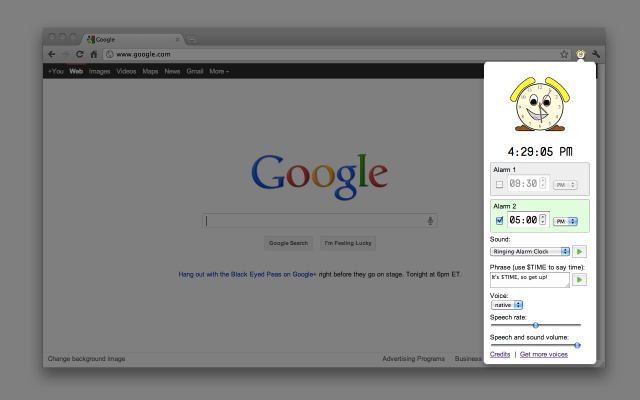This screenshot has width=640, height=400.
Task: Open the Sound selection dropdown
Action: tap(530, 251)
